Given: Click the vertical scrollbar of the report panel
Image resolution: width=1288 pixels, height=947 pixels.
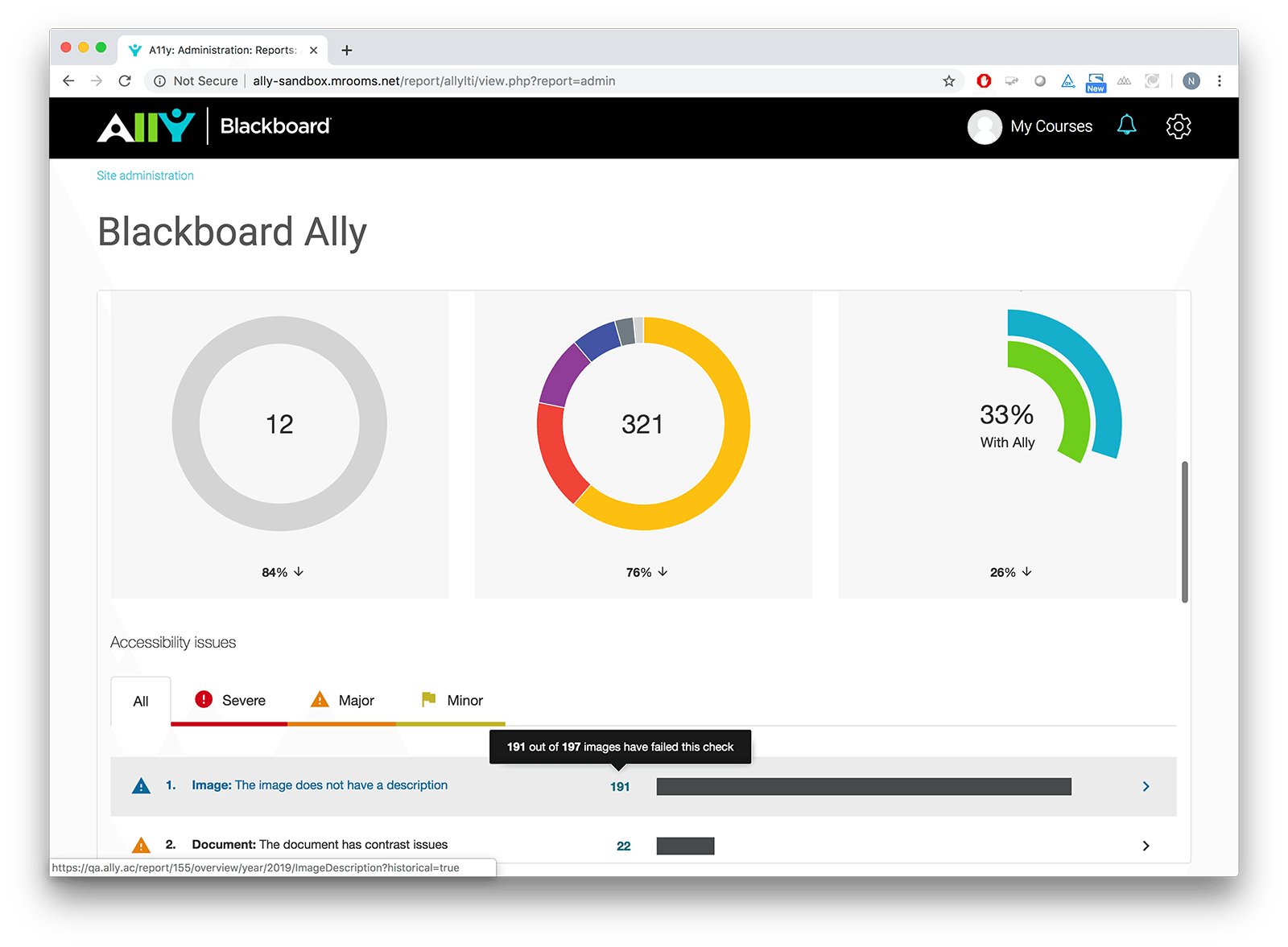Looking at the screenshot, I should coord(1185,532).
